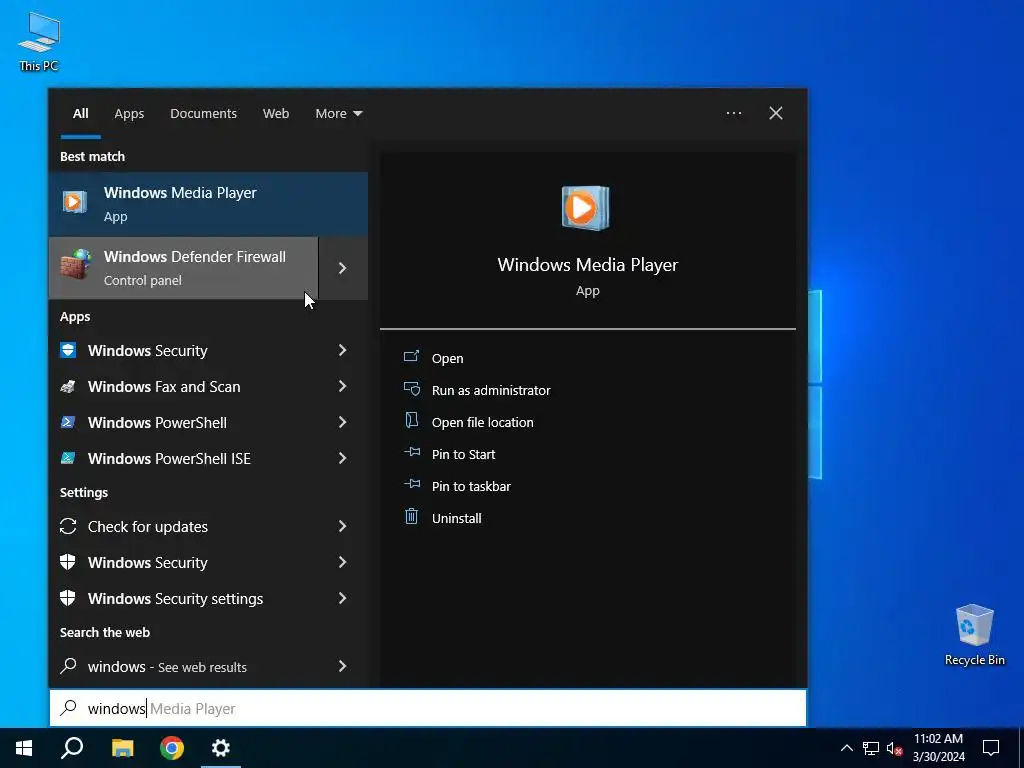Expand Windows PowerShell result arrow
Viewport: 1024px width, 768px height.
[342, 422]
